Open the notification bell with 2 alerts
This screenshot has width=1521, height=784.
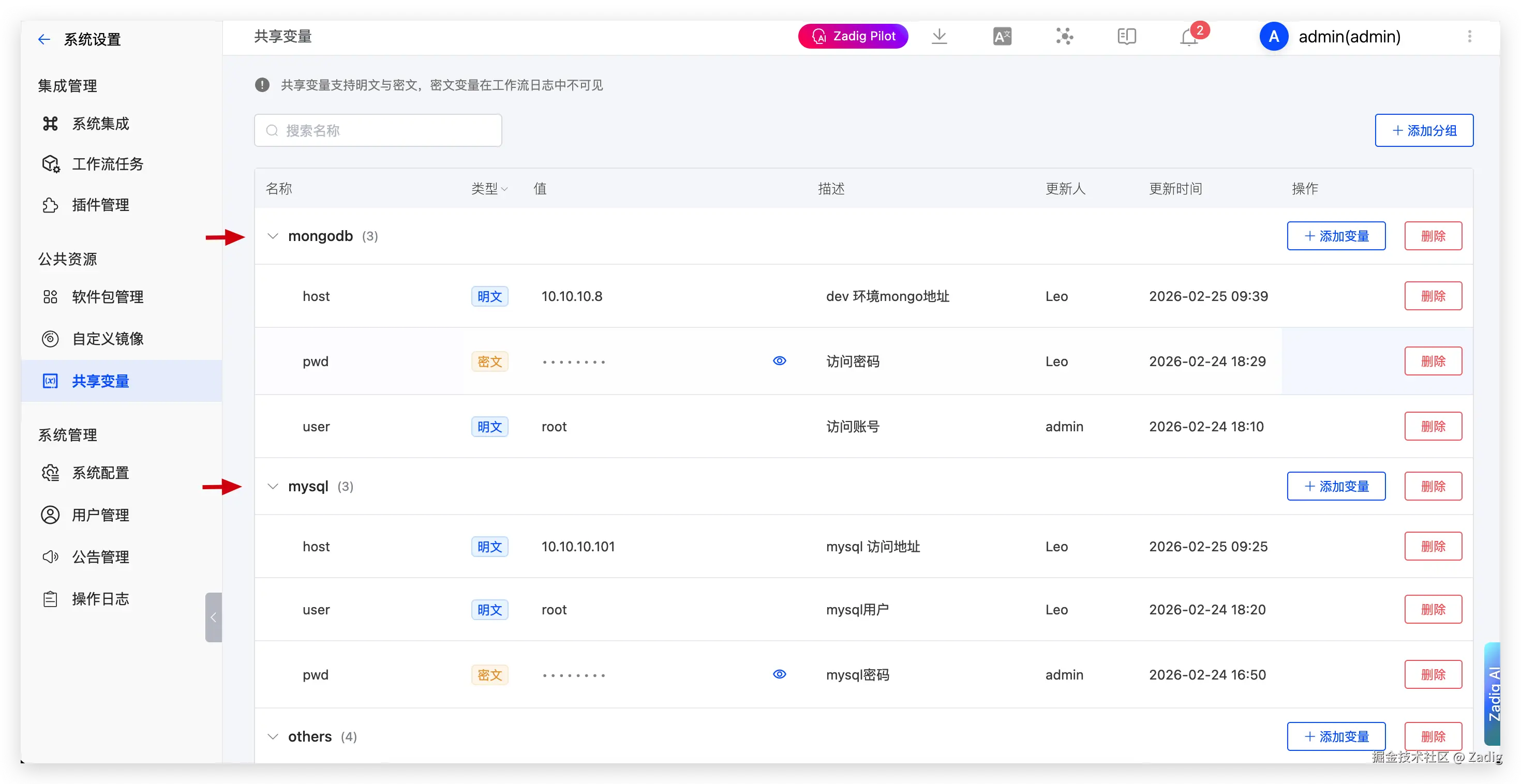tap(1189, 37)
